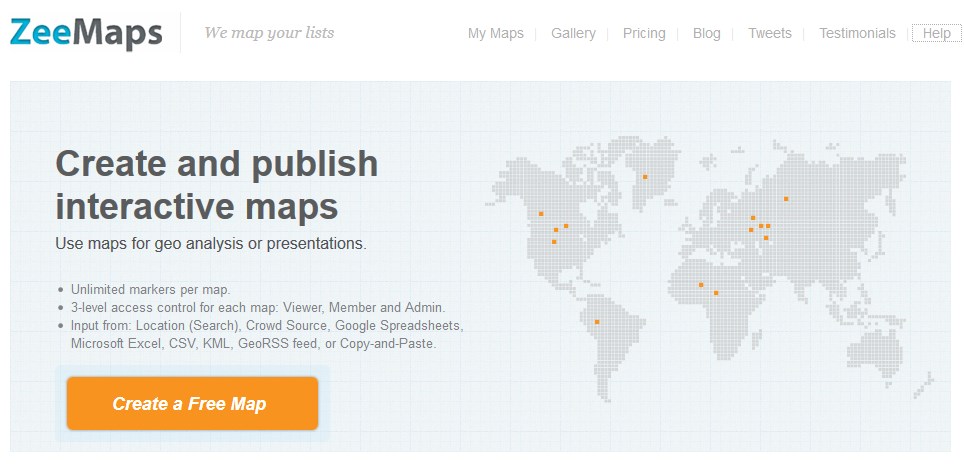Viewport: 964px width, 470px height.
Task: Visit the Blog
Action: [x=706, y=33]
